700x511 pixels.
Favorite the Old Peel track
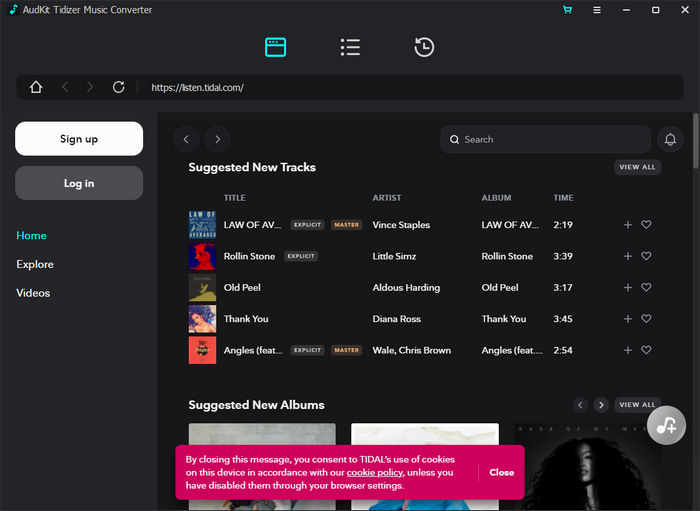tap(646, 287)
